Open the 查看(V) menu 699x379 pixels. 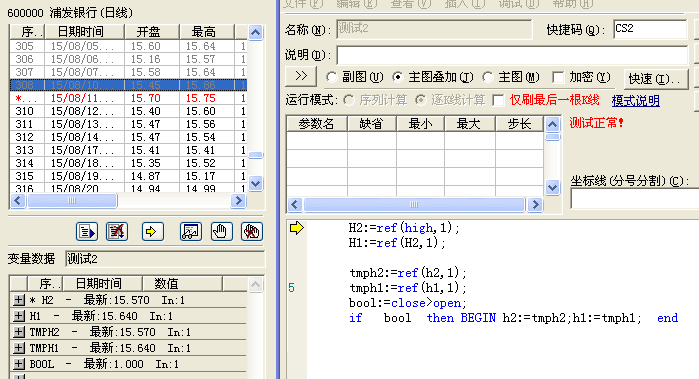(x=411, y=4)
